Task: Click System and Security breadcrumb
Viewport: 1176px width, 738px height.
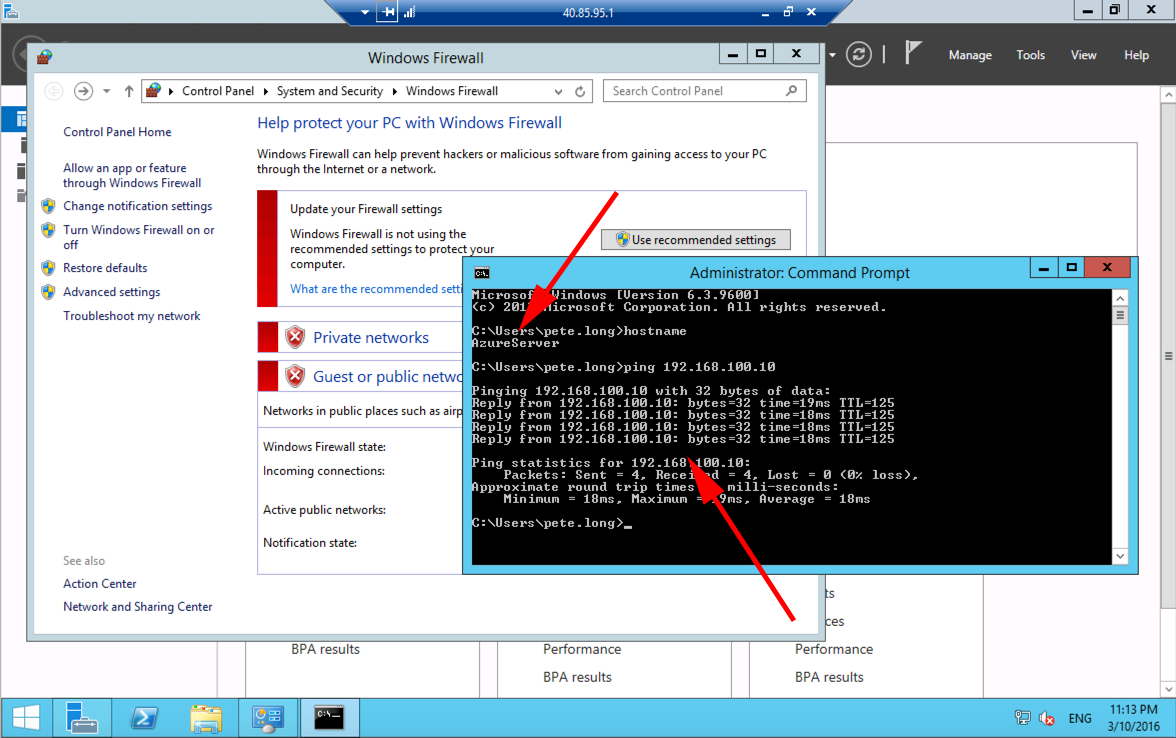Action: [x=329, y=91]
